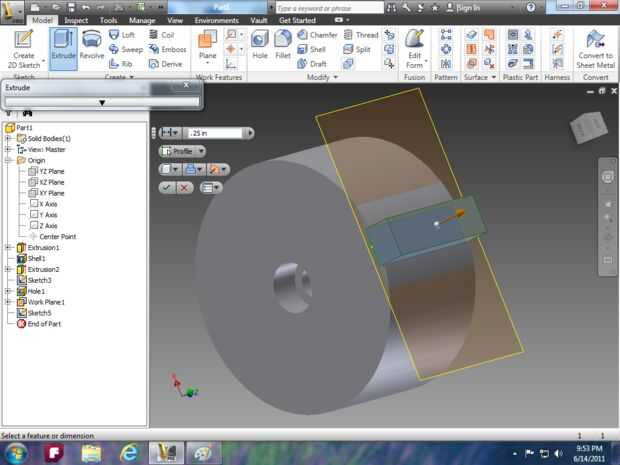Open the extents type dropdown
Screen dimensions: 620x465
click(x=170, y=133)
